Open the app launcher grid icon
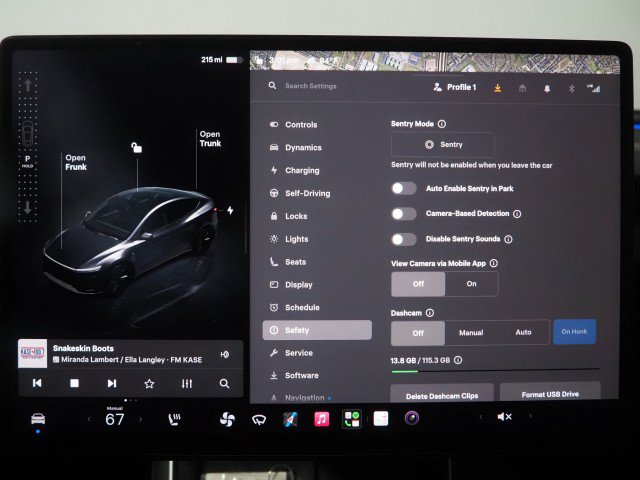The image size is (640, 480). [x=351, y=419]
